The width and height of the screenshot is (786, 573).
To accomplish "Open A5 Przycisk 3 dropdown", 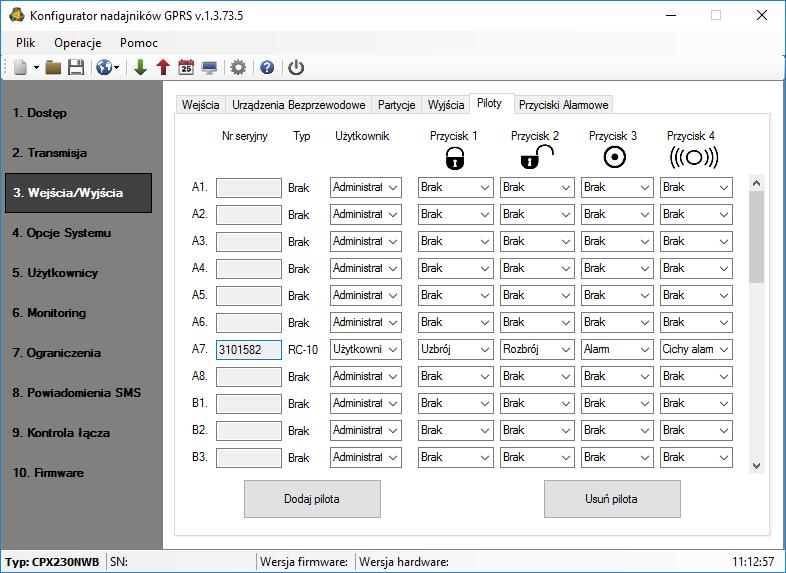I will coord(617,295).
